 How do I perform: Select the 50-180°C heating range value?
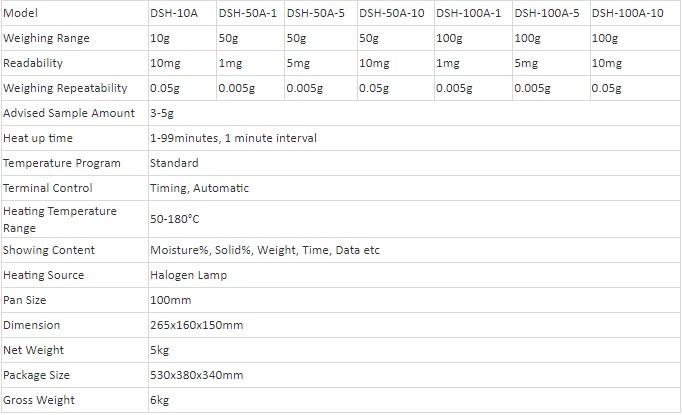tap(174, 219)
